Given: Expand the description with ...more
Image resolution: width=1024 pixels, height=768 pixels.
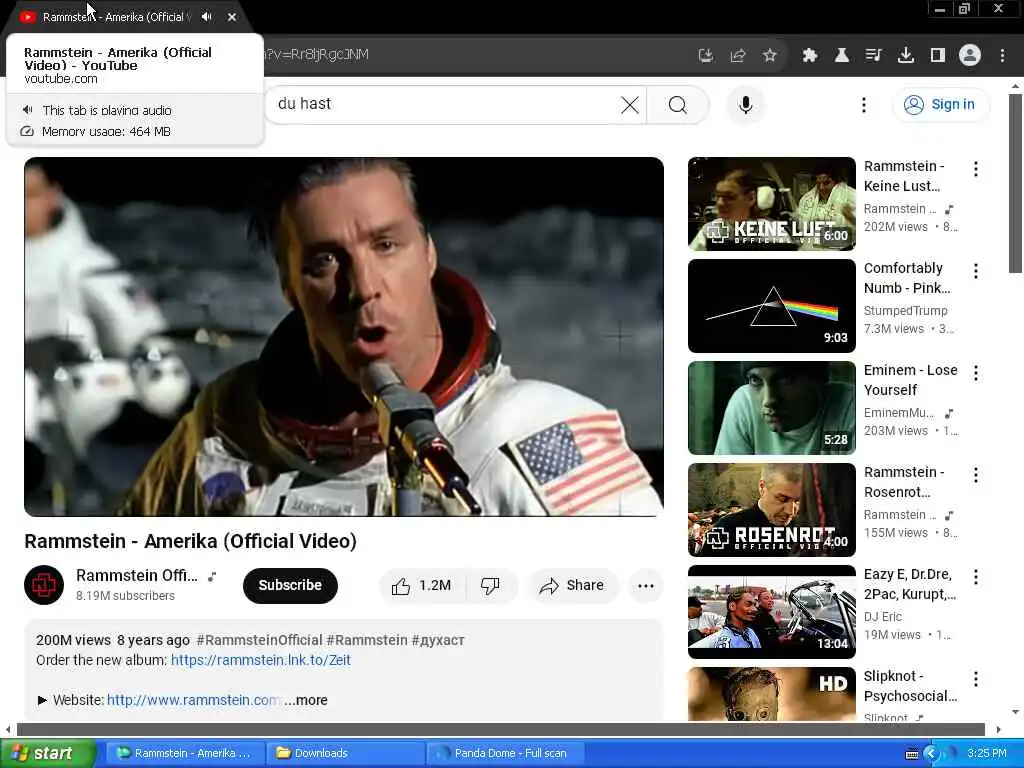Looking at the screenshot, I should click(306, 700).
